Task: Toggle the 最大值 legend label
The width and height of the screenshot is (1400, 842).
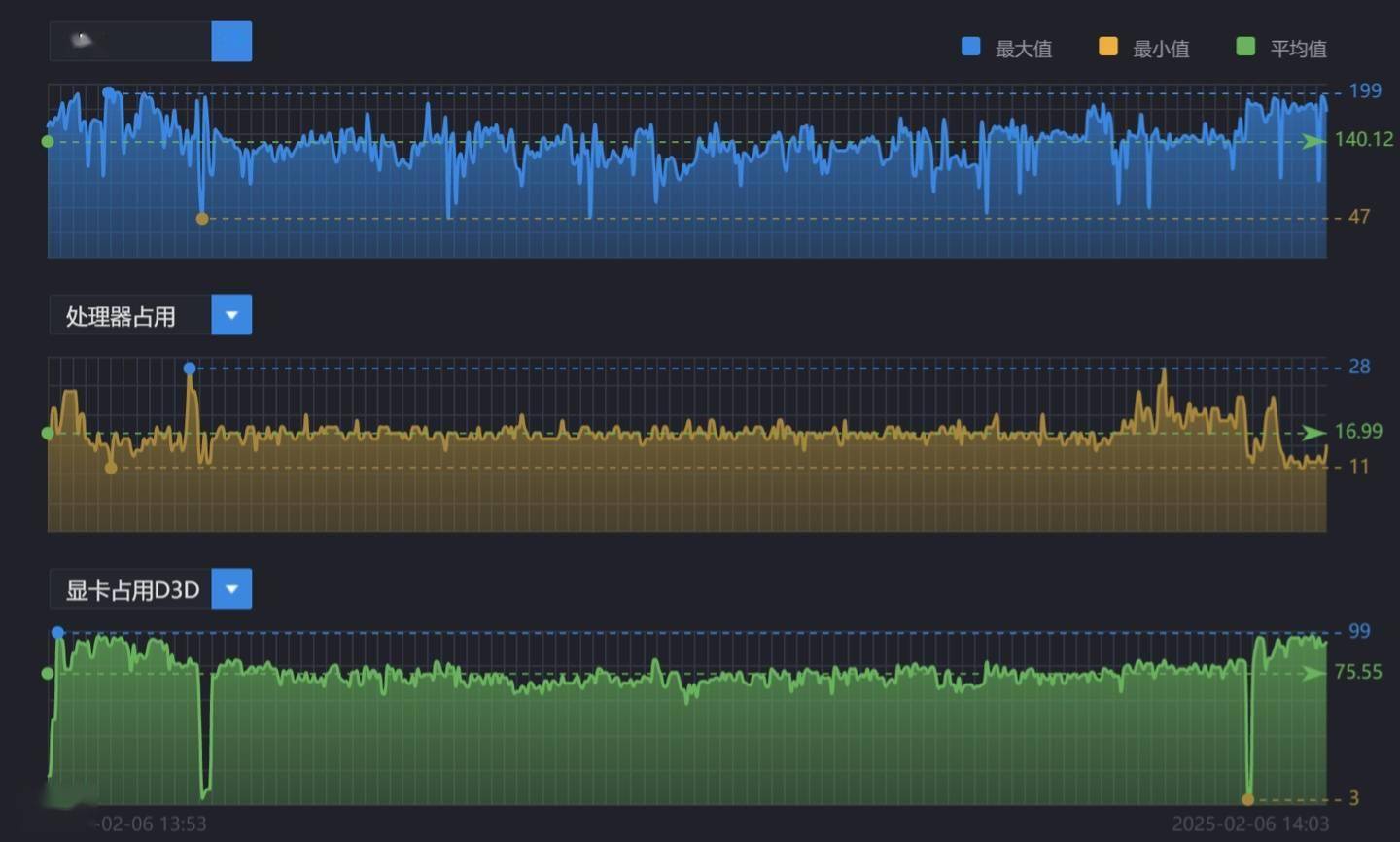Action: [1023, 49]
